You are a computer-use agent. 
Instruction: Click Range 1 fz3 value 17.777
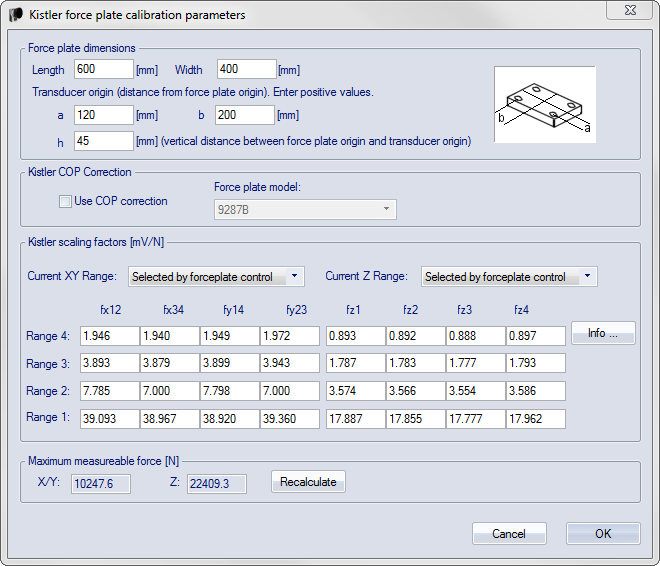tap(476, 419)
